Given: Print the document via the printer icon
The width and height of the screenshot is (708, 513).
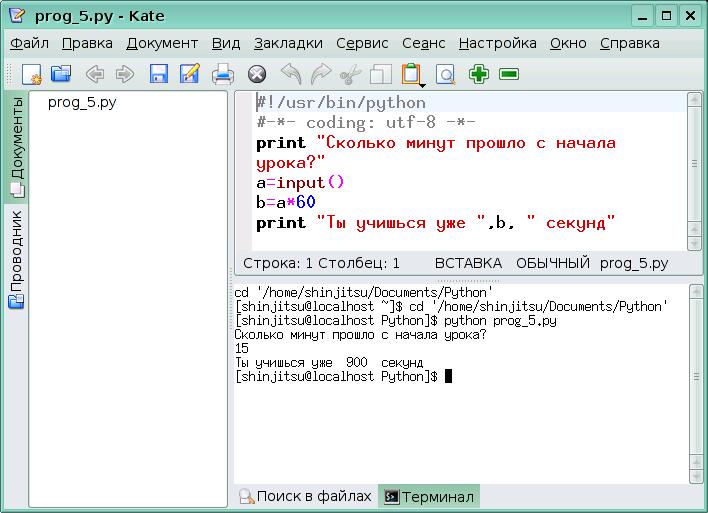Looking at the screenshot, I should coord(223,74).
